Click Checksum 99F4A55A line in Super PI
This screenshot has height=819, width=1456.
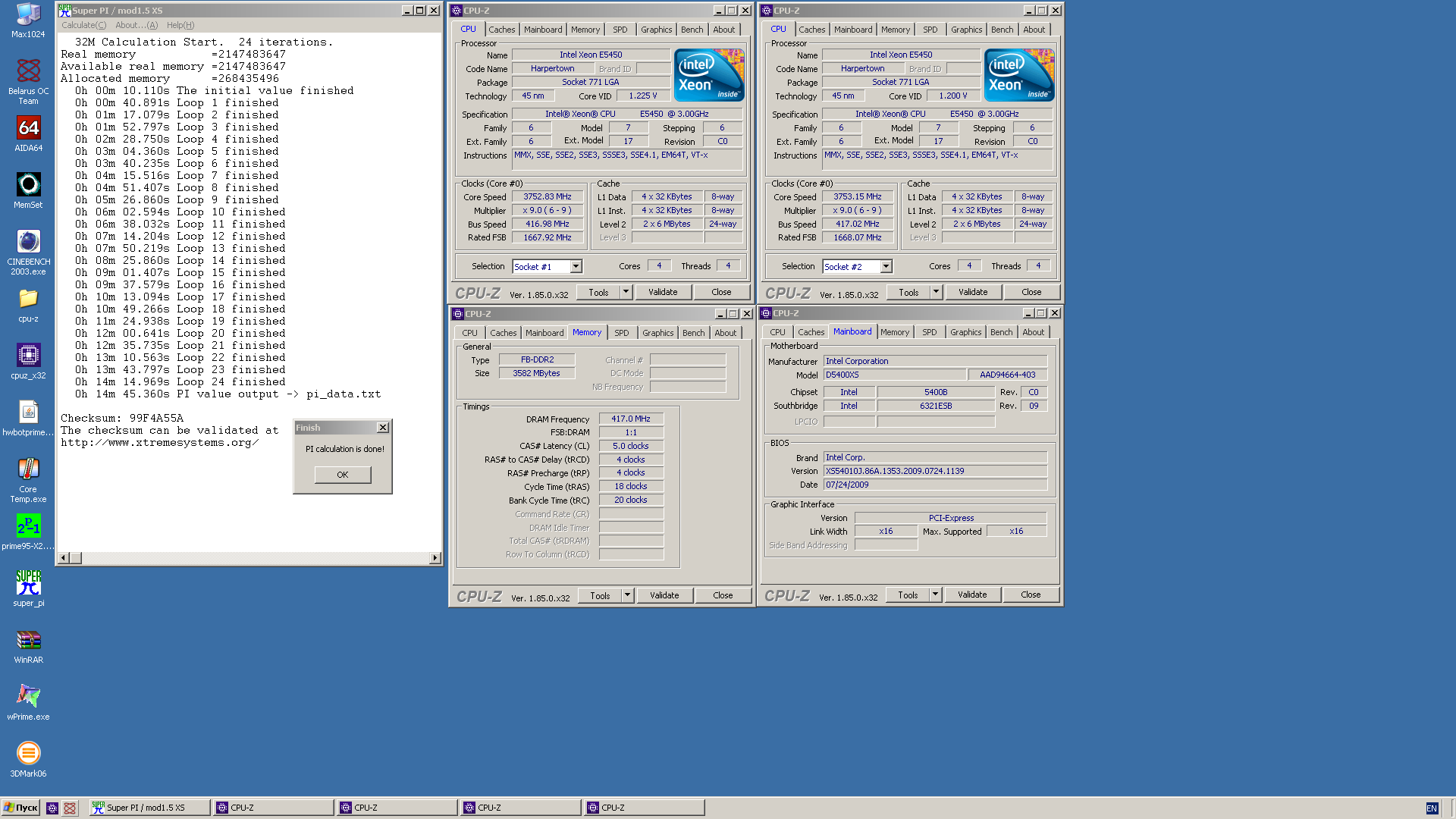[122, 418]
